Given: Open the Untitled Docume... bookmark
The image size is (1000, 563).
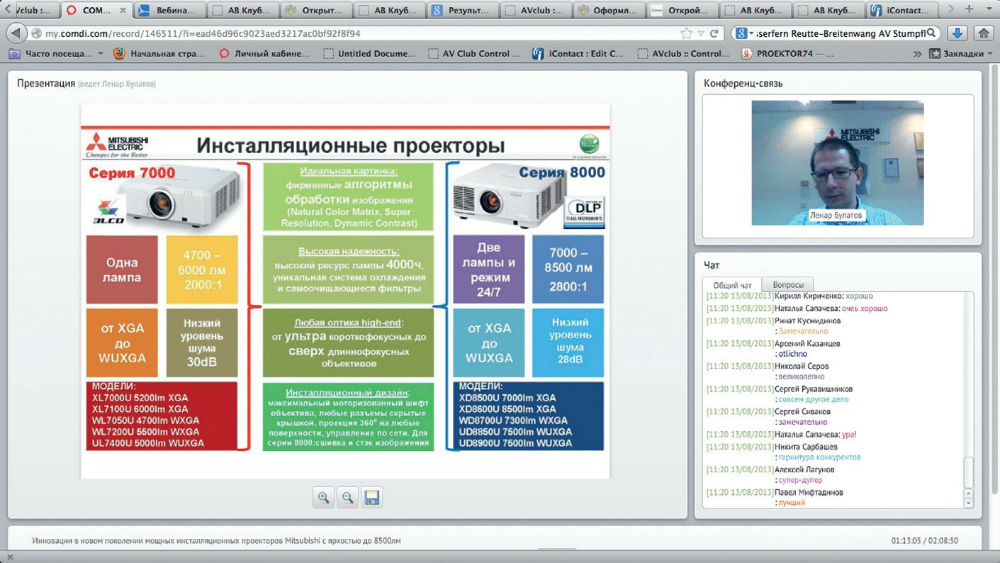Looking at the screenshot, I should [x=369, y=54].
